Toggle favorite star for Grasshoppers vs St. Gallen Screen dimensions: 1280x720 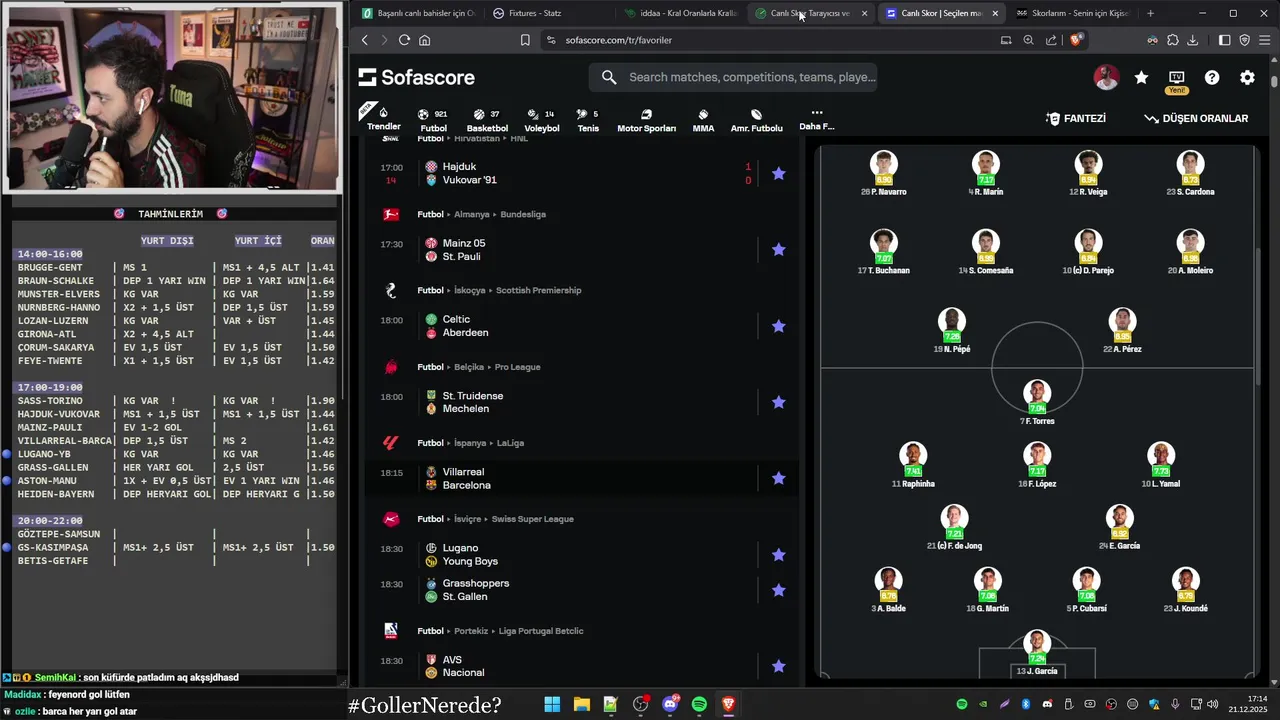(x=779, y=590)
